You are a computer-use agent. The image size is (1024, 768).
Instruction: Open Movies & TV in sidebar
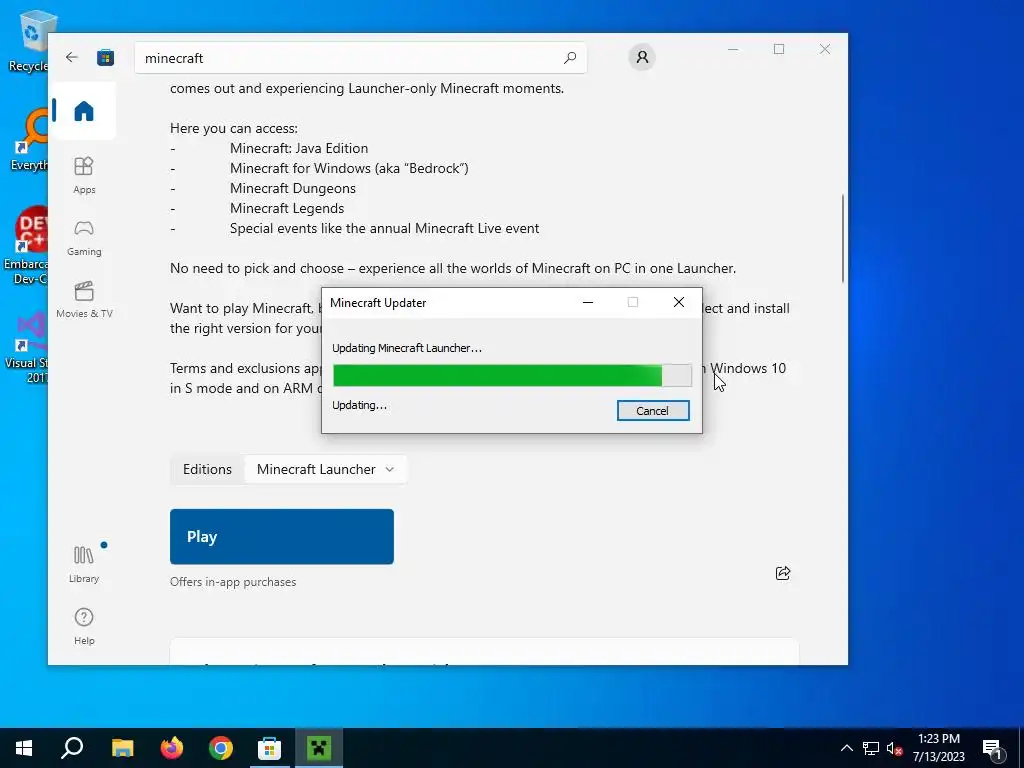(x=84, y=299)
